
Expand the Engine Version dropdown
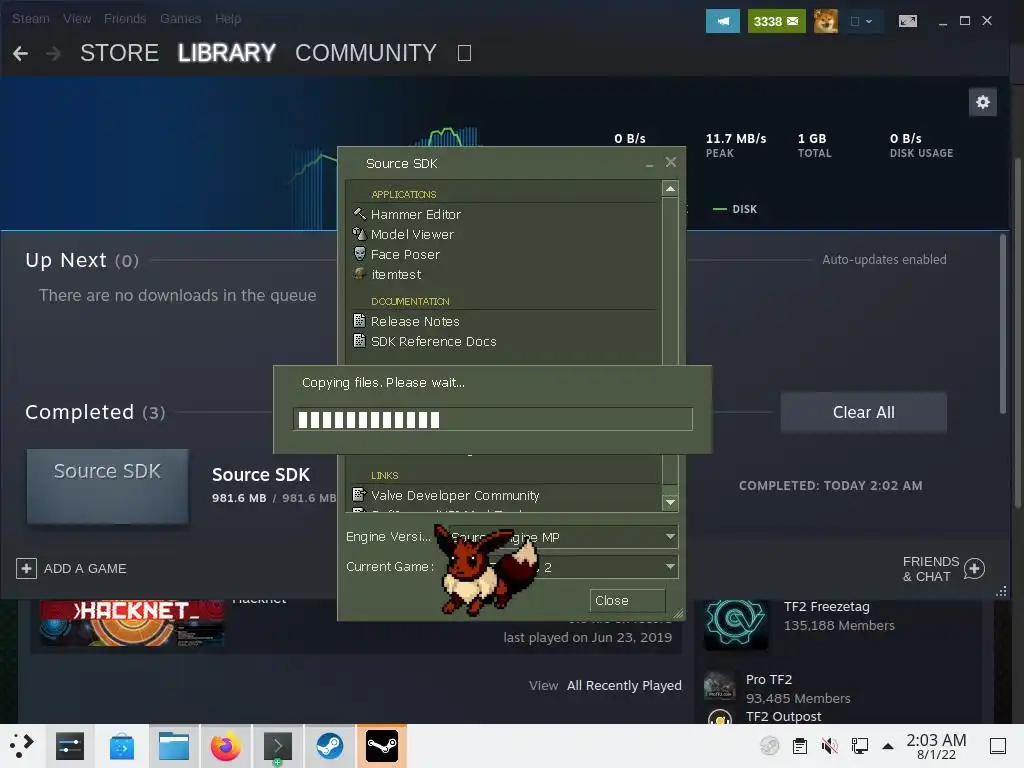click(x=670, y=537)
